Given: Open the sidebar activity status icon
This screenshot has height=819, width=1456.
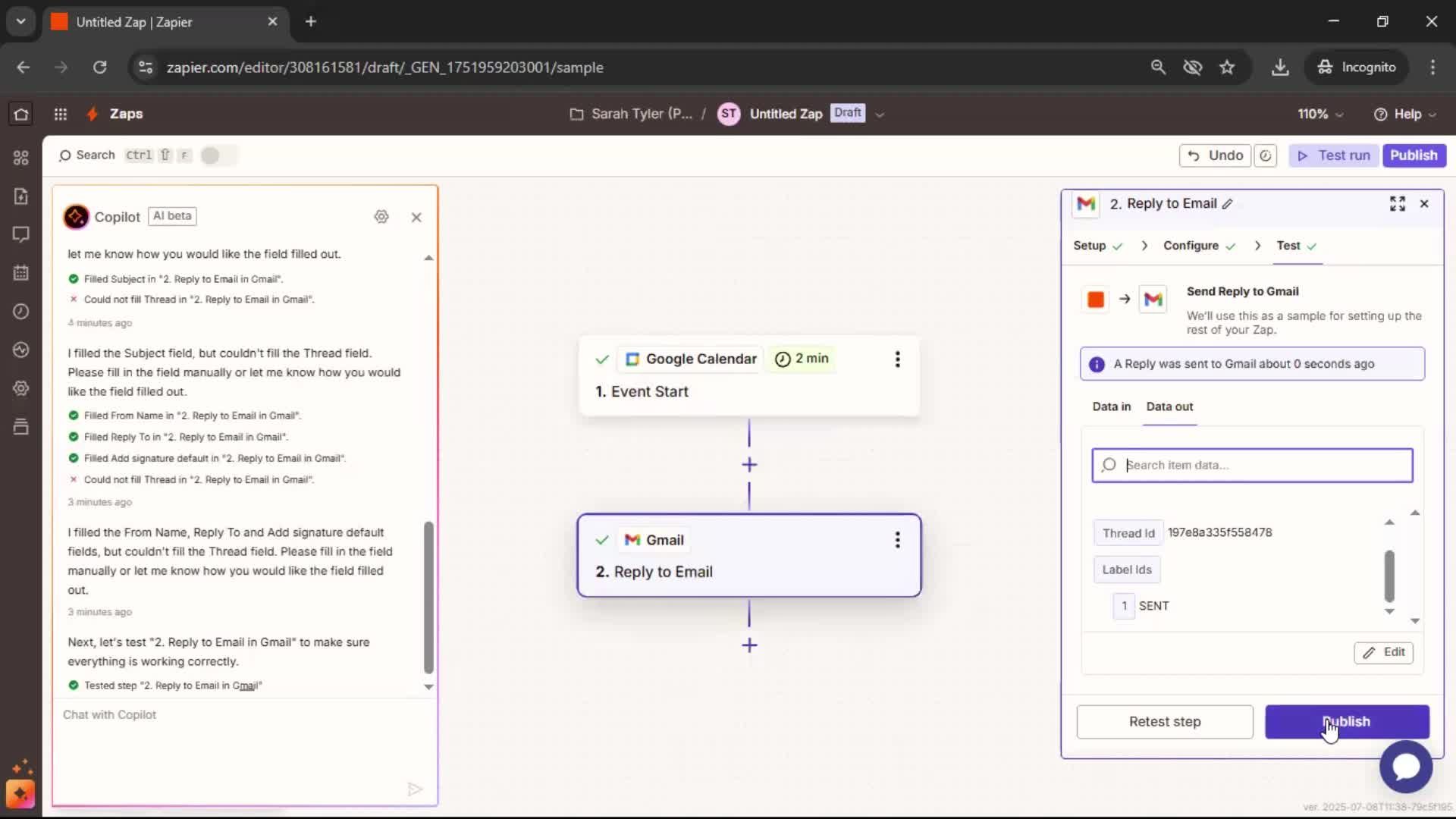Looking at the screenshot, I should 21,350.
